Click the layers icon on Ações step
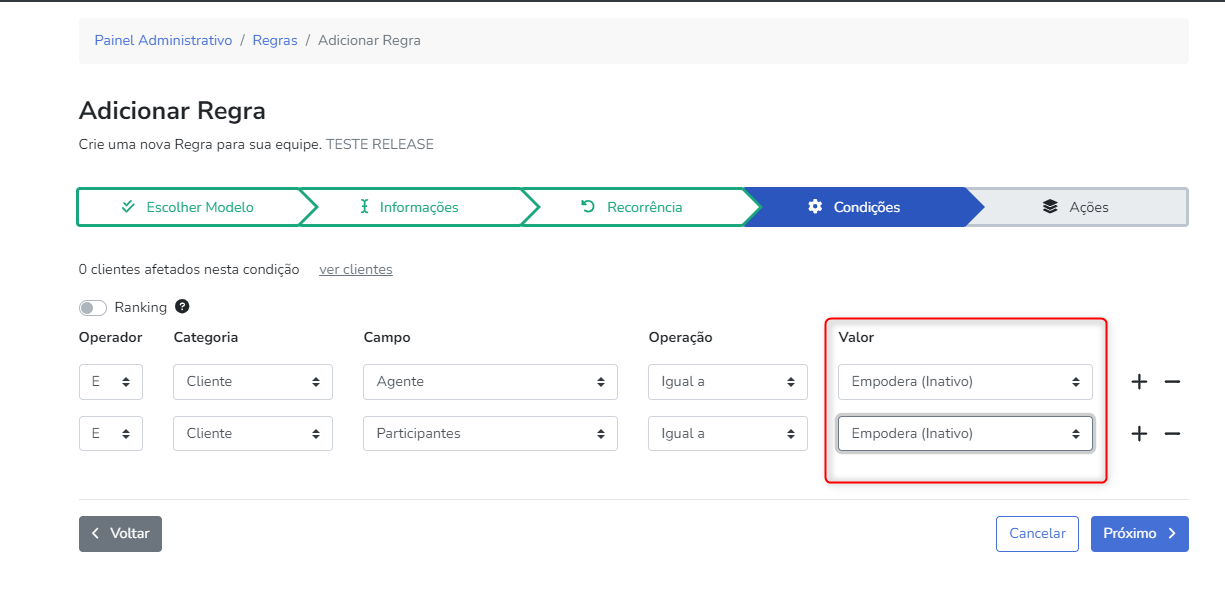The height and width of the screenshot is (610, 1225). pos(1049,207)
